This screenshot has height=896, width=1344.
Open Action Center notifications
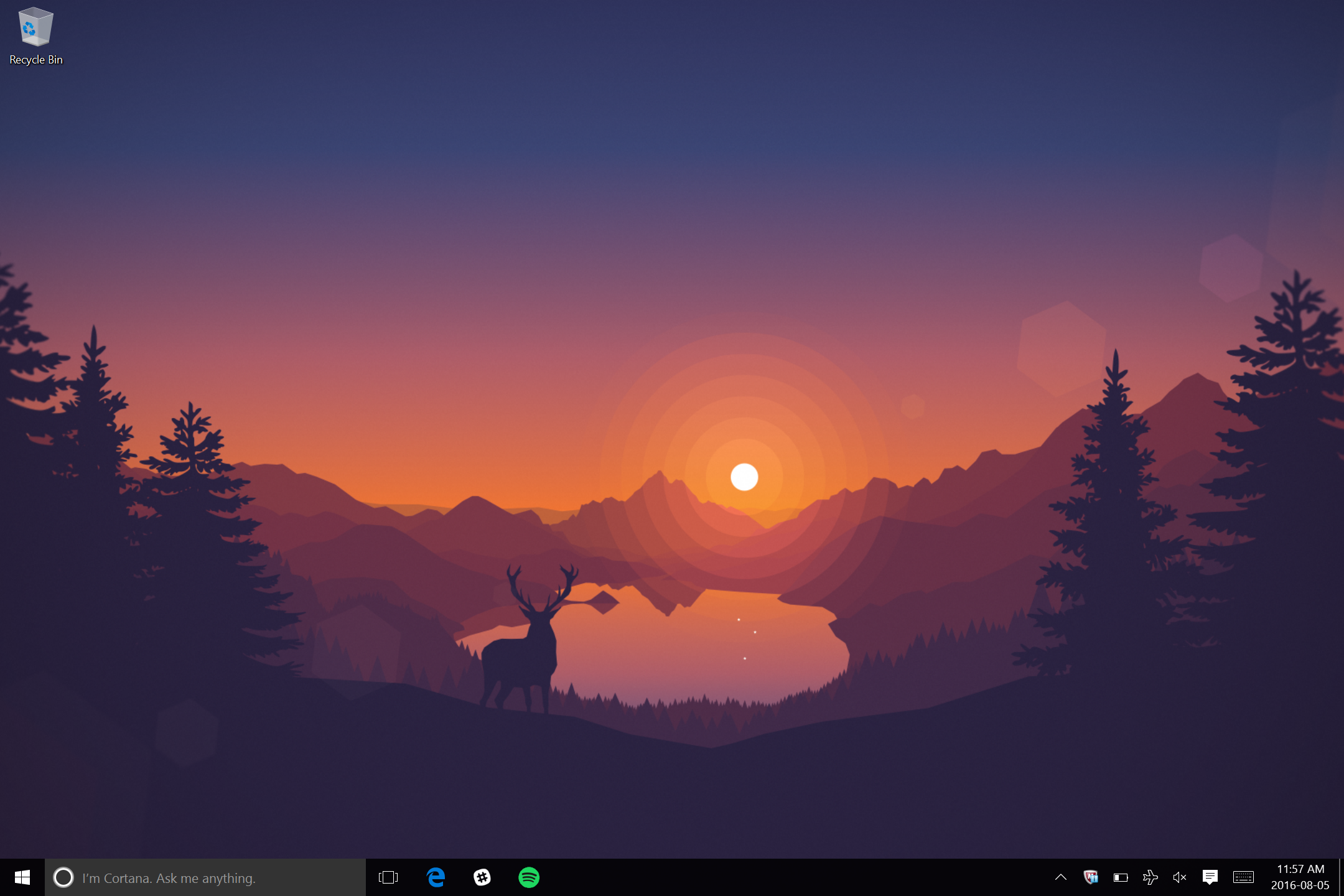click(x=1210, y=877)
